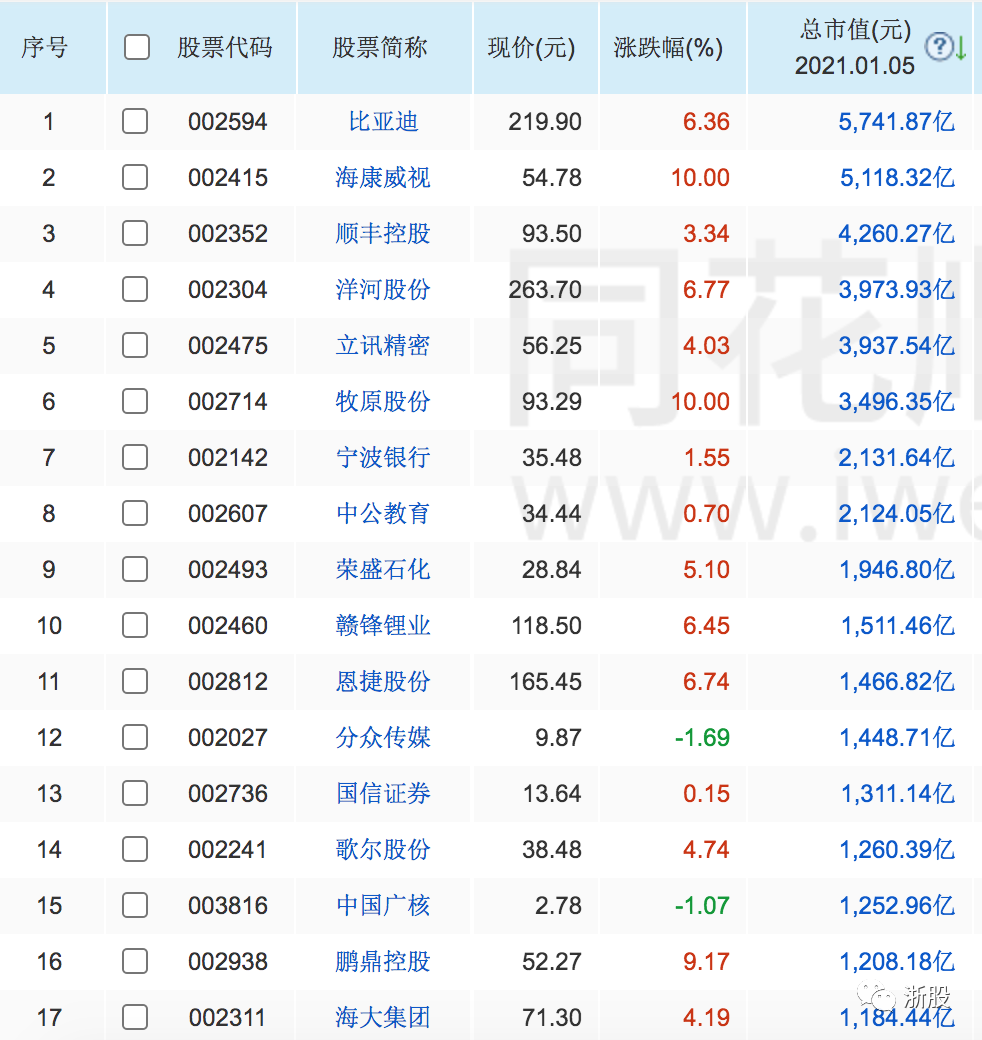Open the 中国广核 stock link

click(383, 905)
